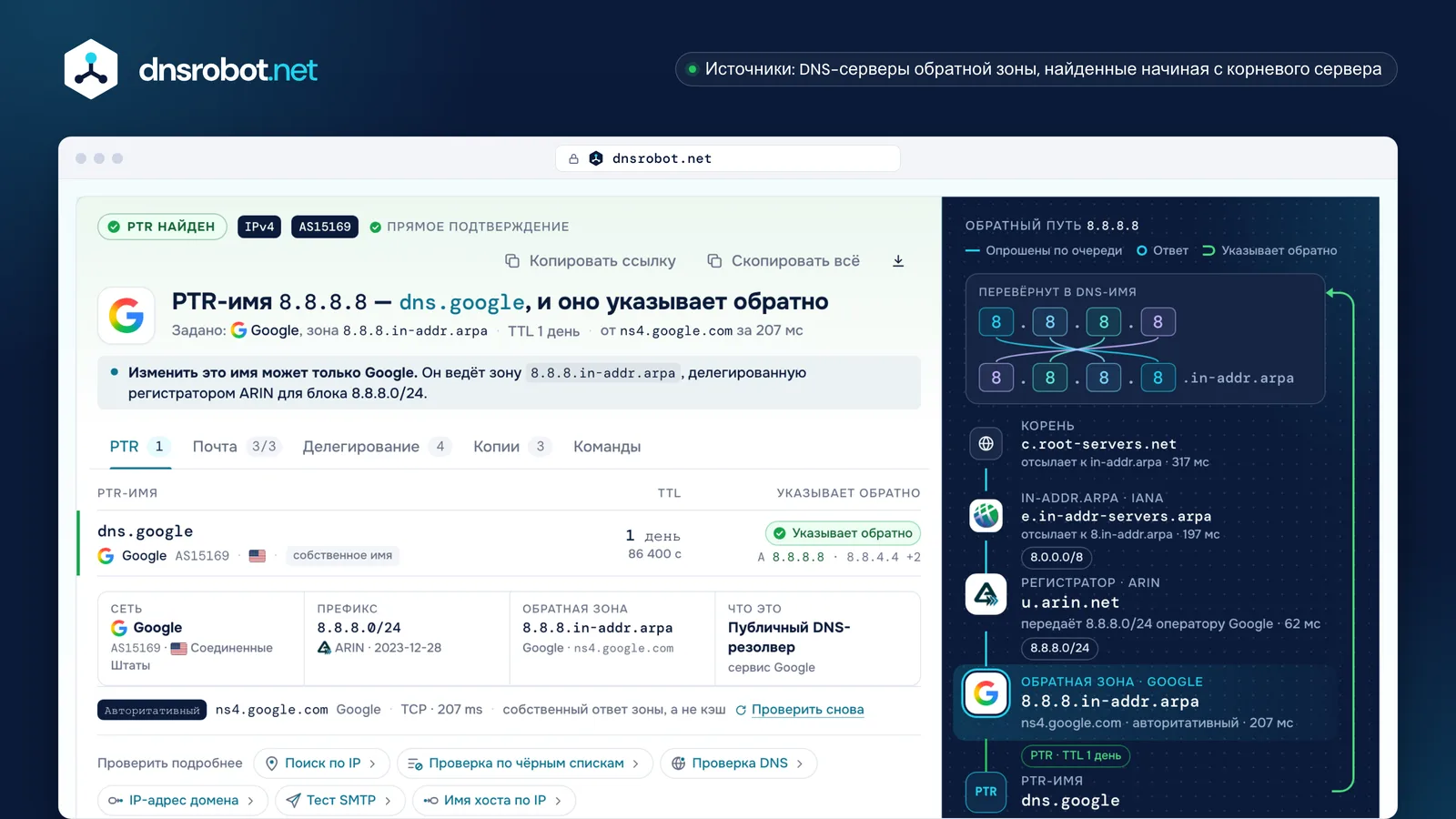Click the 8.8.8.0/24 pill in path
Viewport: 1456px width, 819px height.
click(1059, 648)
